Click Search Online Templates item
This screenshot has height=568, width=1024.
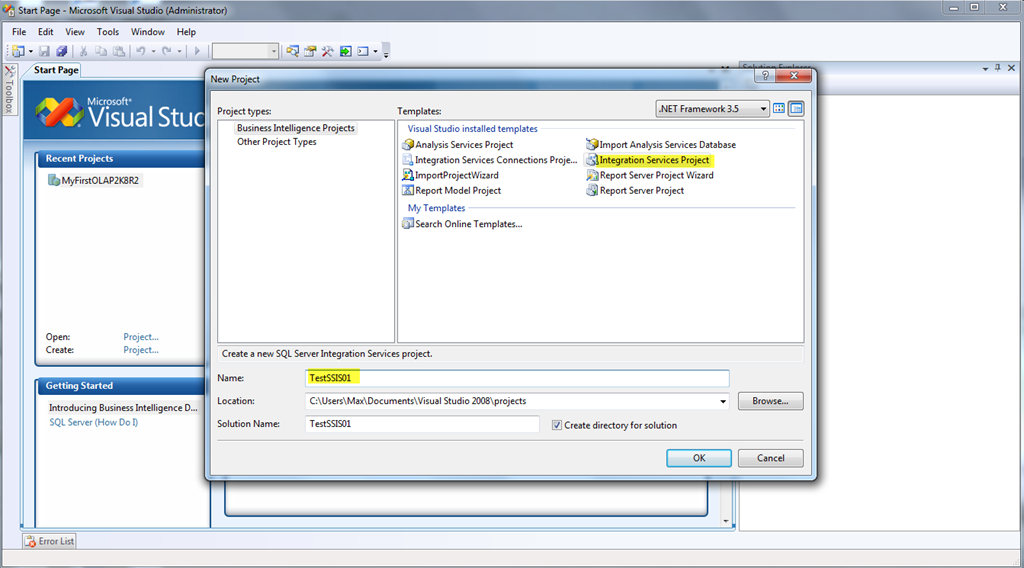462,224
